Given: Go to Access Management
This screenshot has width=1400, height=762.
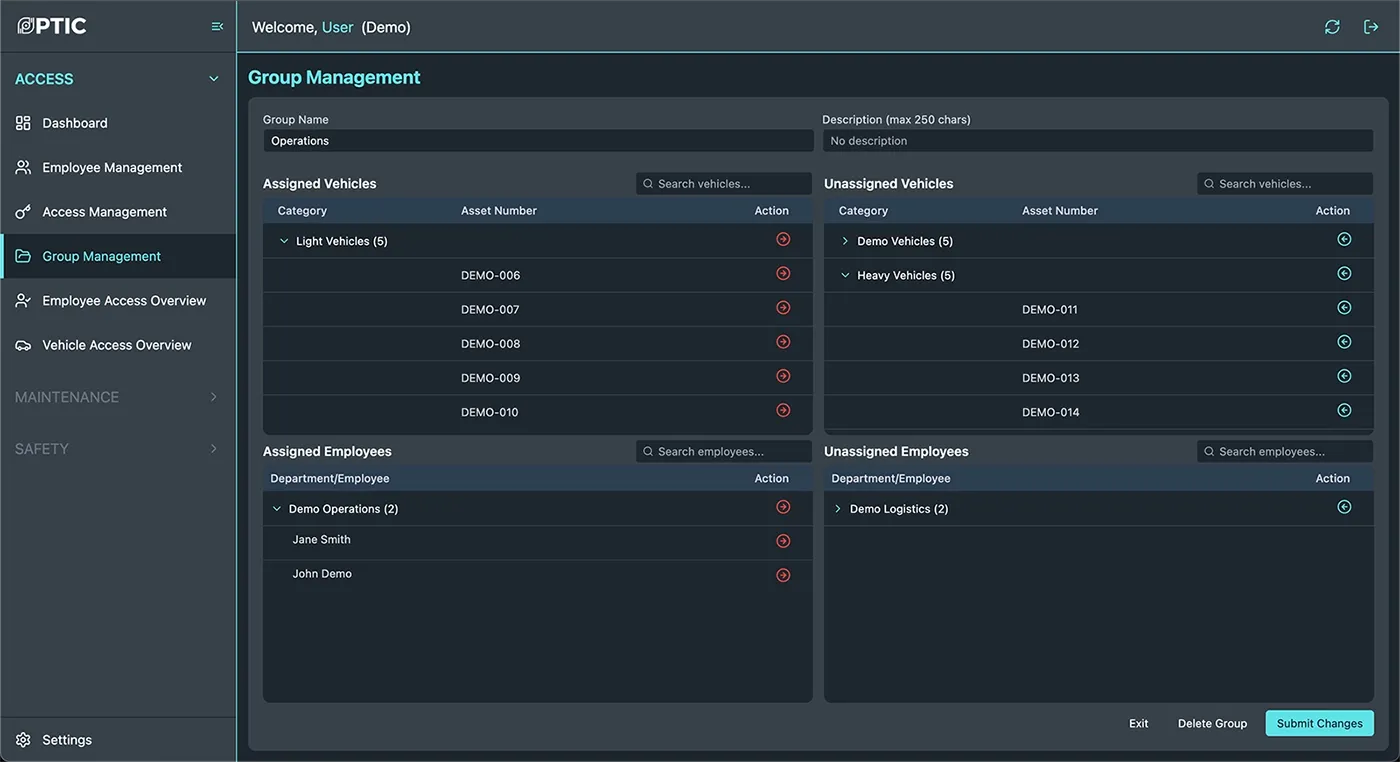Looking at the screenshot, I should click(118, 212).
